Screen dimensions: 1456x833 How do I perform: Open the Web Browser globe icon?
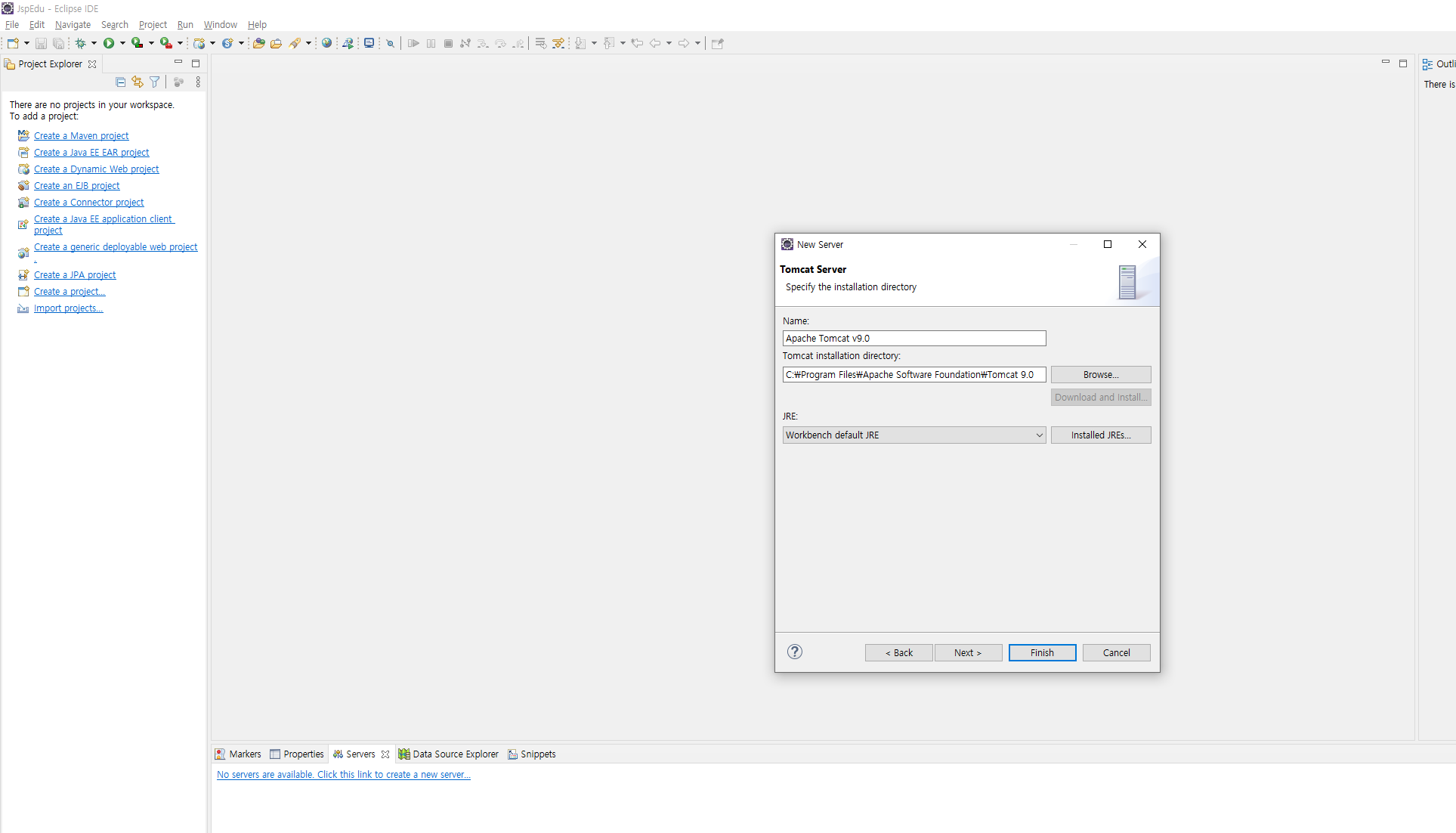click(x=326, y=43)
